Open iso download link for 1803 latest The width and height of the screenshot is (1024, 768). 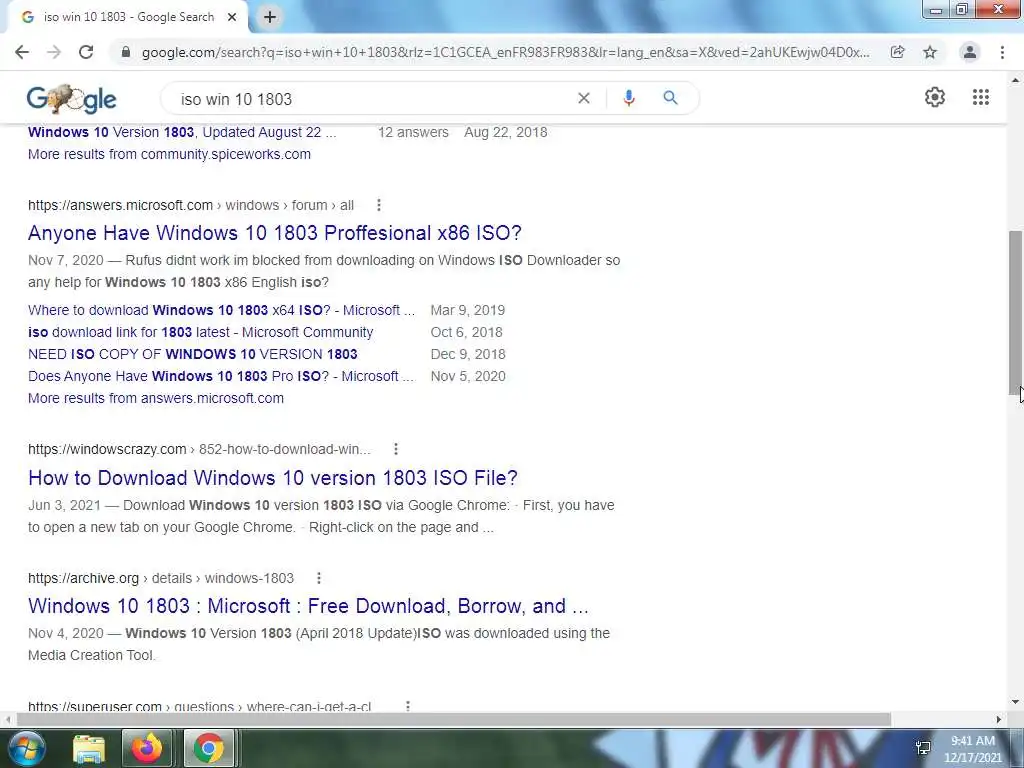tap(200, 332)
